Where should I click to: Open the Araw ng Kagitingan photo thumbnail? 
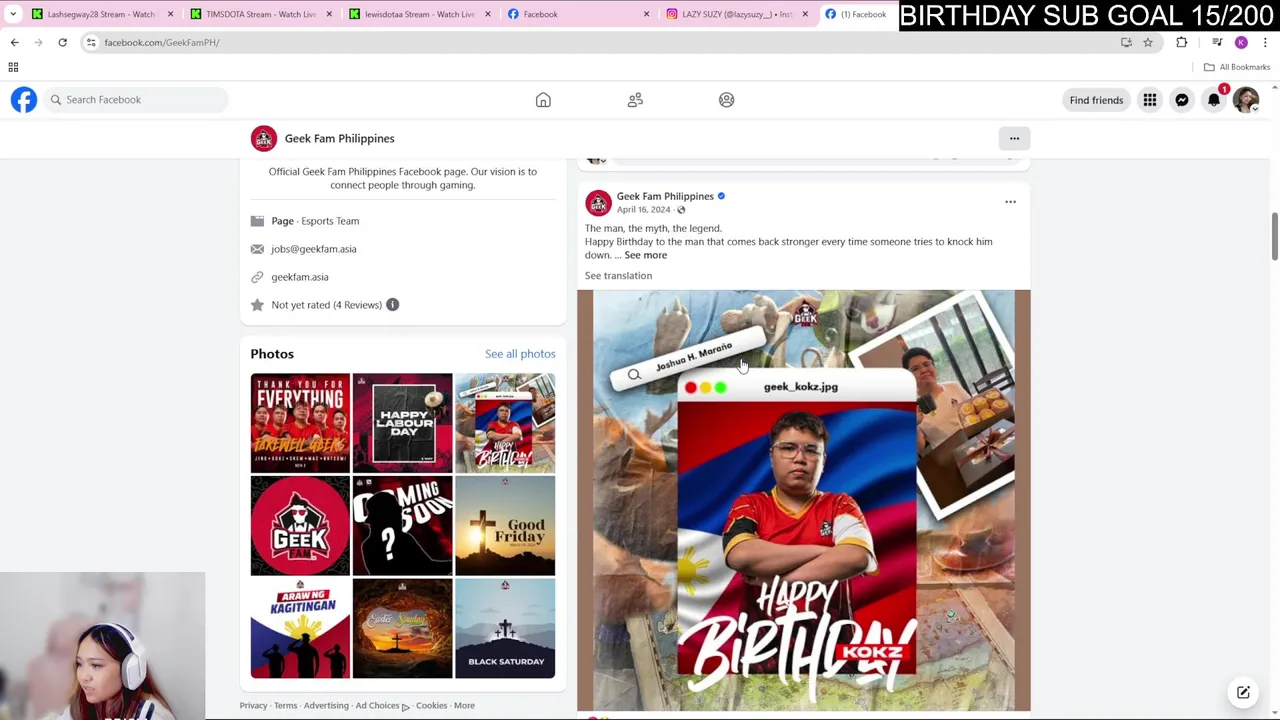(x=300, y=629)
